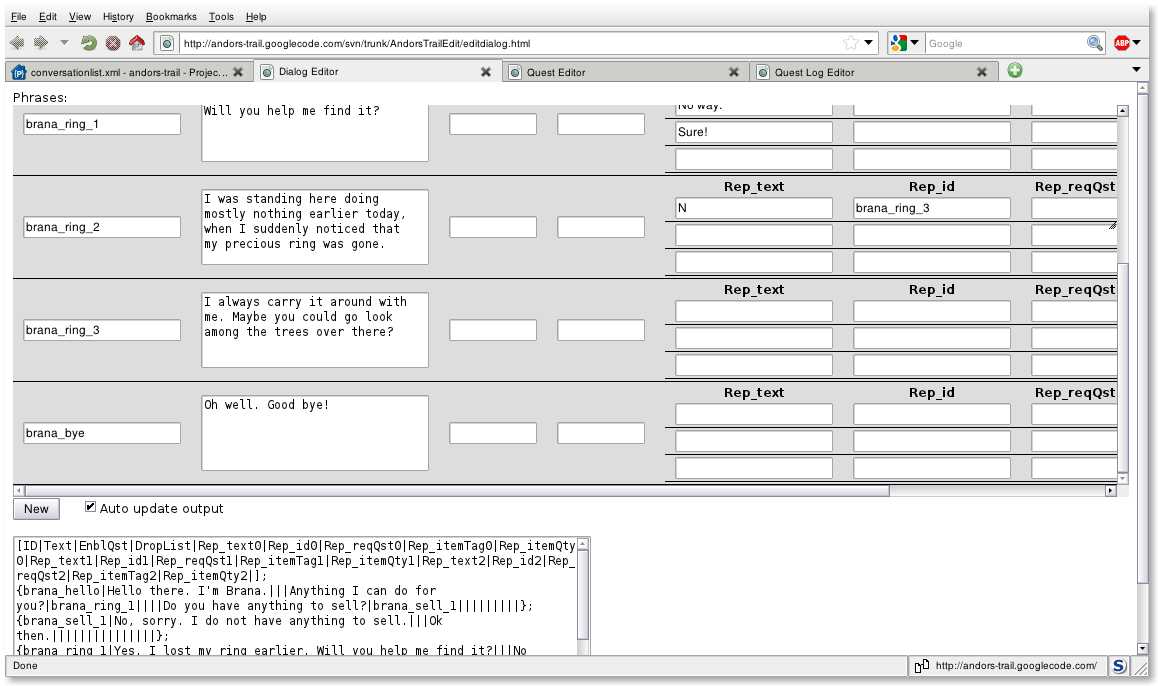
Task: Click the S icon in status bar
Action: click(x=1120, y=666)
